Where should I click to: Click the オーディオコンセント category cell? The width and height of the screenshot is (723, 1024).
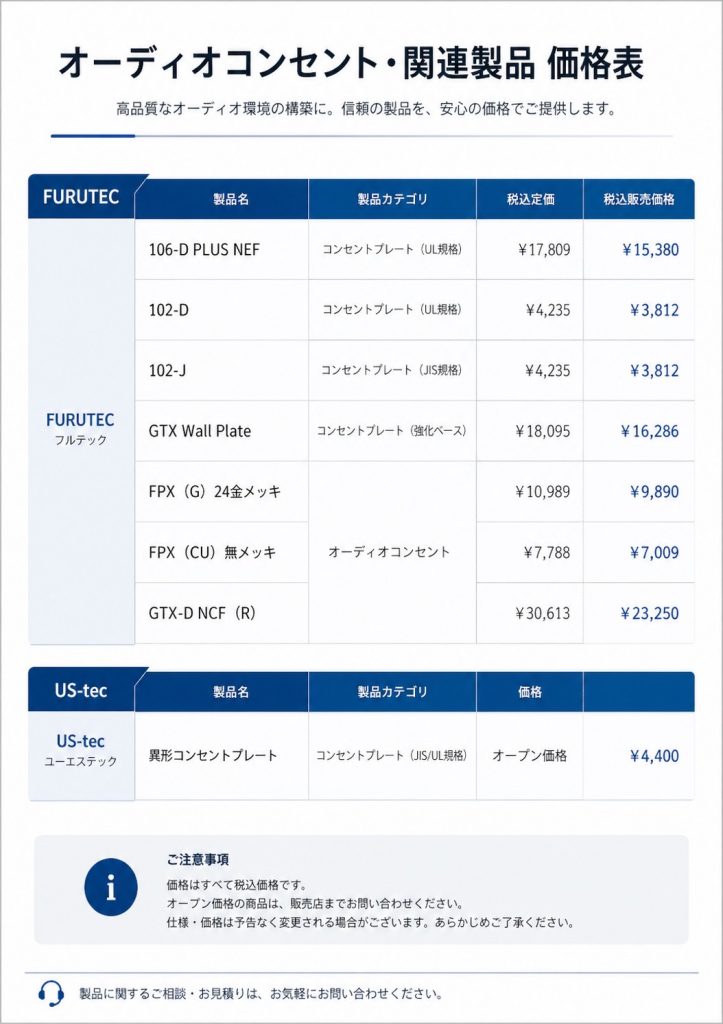(389, 552)
